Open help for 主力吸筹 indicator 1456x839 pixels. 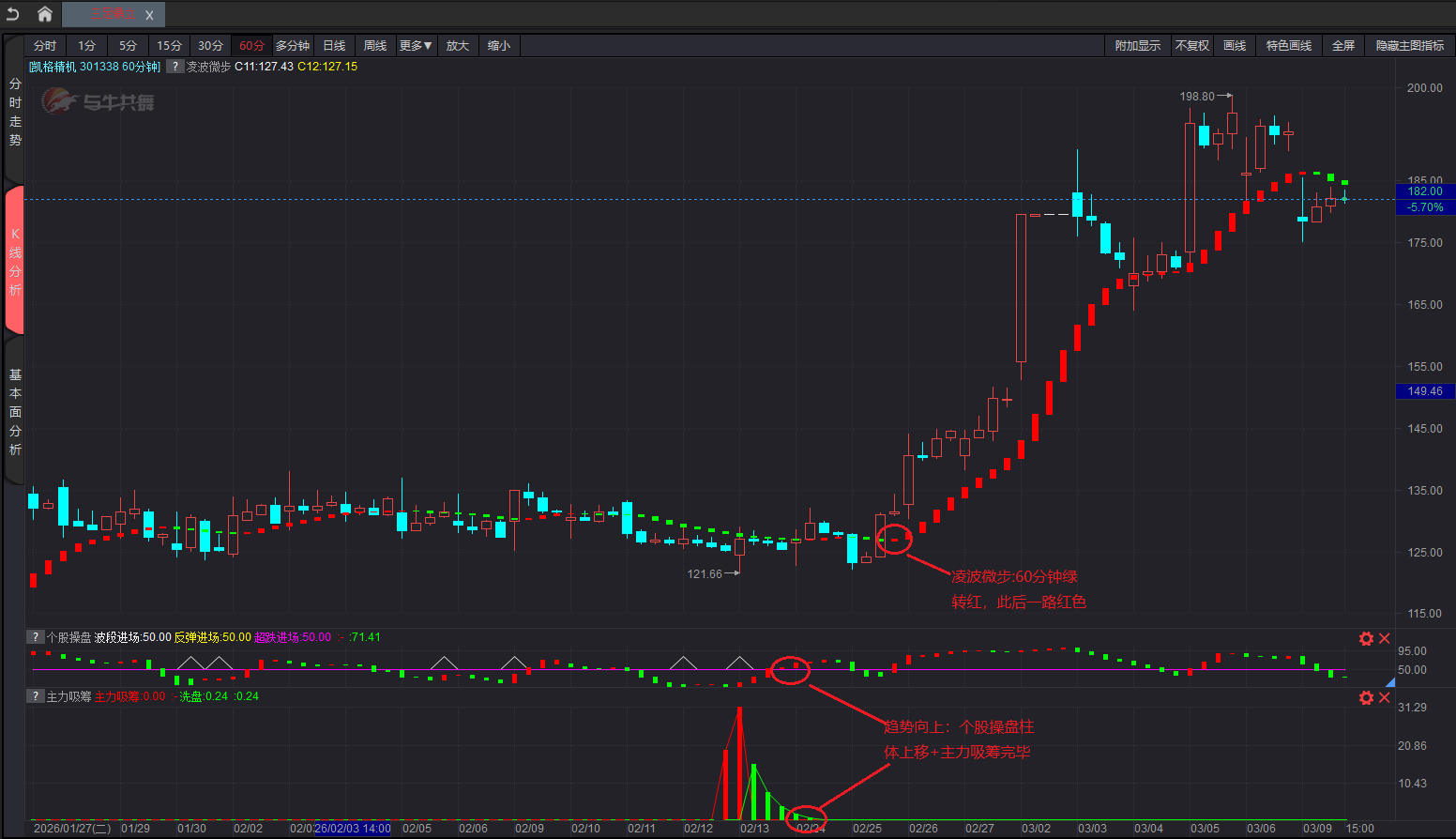(x=36, y=696)
